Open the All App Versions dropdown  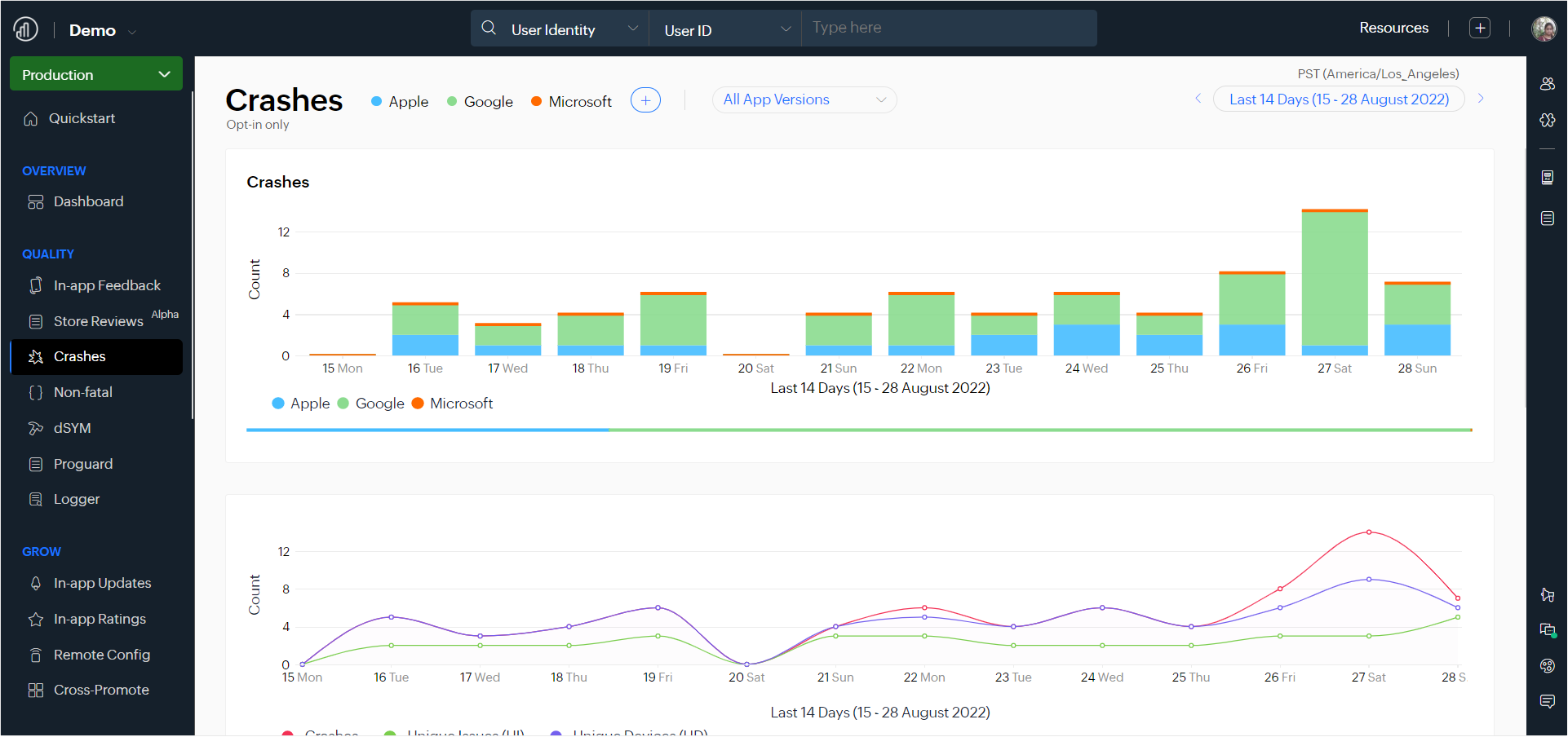click(x=804, y=99)
